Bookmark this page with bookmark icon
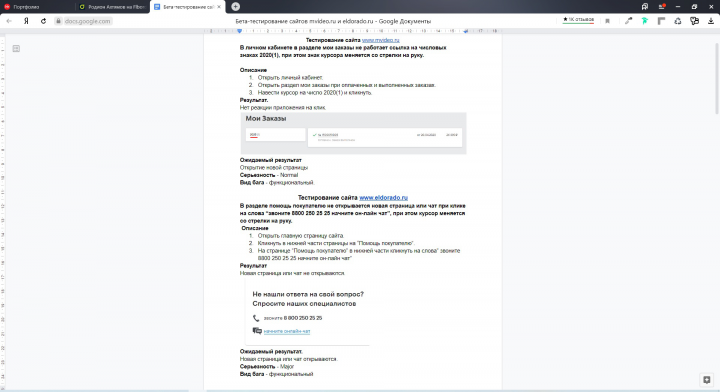The width and height of the screenshot is (720, 392). tap(608, 21)
